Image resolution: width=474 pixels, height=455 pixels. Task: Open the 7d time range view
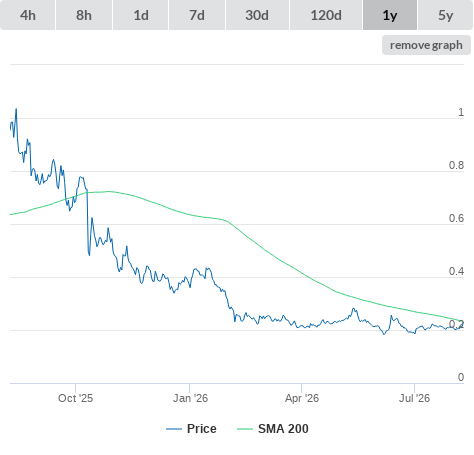tap(197, 15)
